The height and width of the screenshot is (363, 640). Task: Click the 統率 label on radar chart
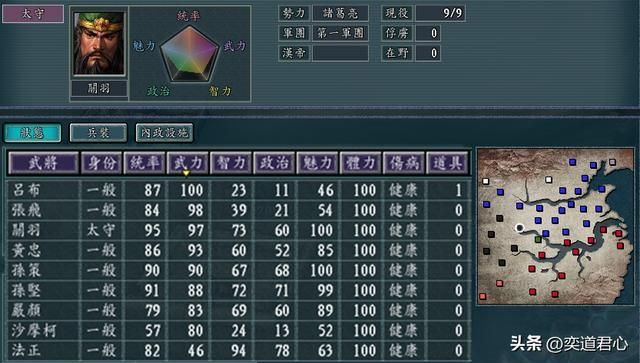(189, 16)
